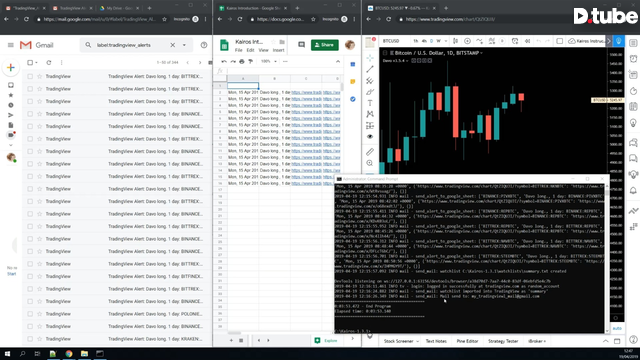Click the Sheets vertical scrollbar

(x=342, y=87)
